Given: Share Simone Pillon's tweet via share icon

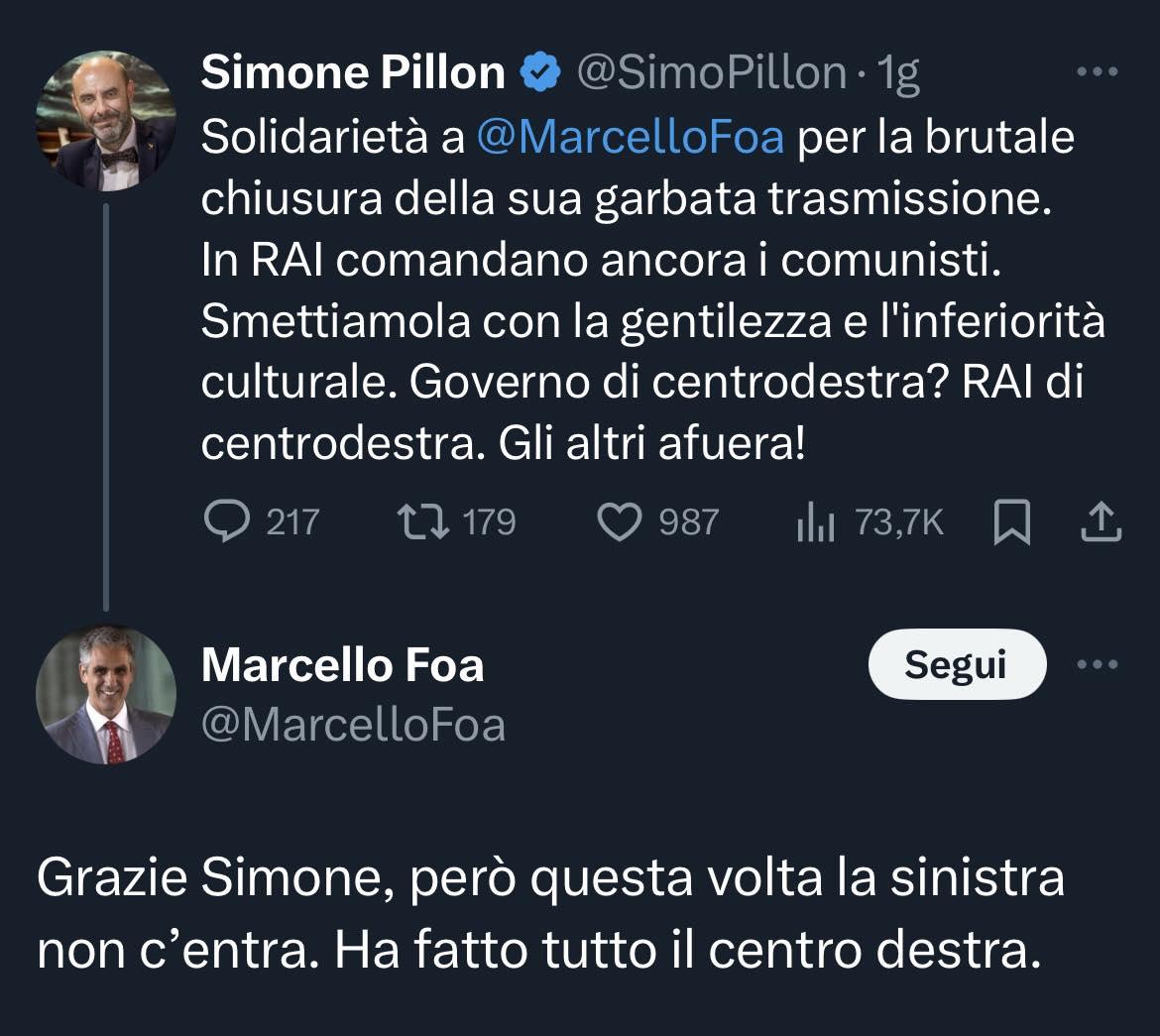Looking at the screenshot, I should coord(1101,522).
